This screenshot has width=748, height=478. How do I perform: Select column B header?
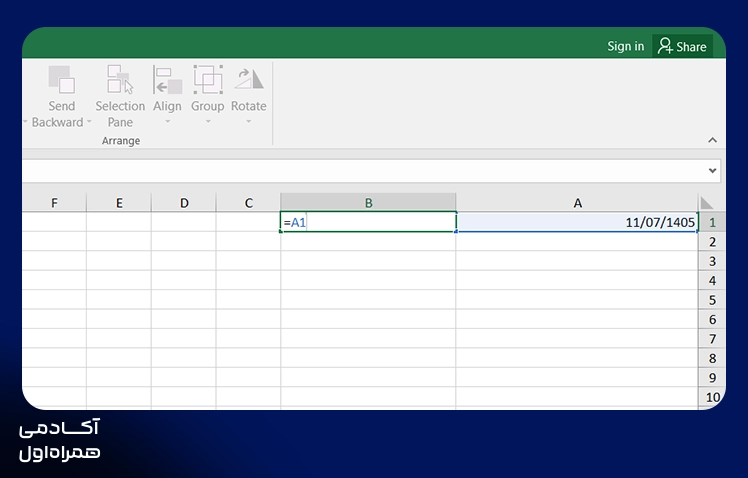click(368, 203)
